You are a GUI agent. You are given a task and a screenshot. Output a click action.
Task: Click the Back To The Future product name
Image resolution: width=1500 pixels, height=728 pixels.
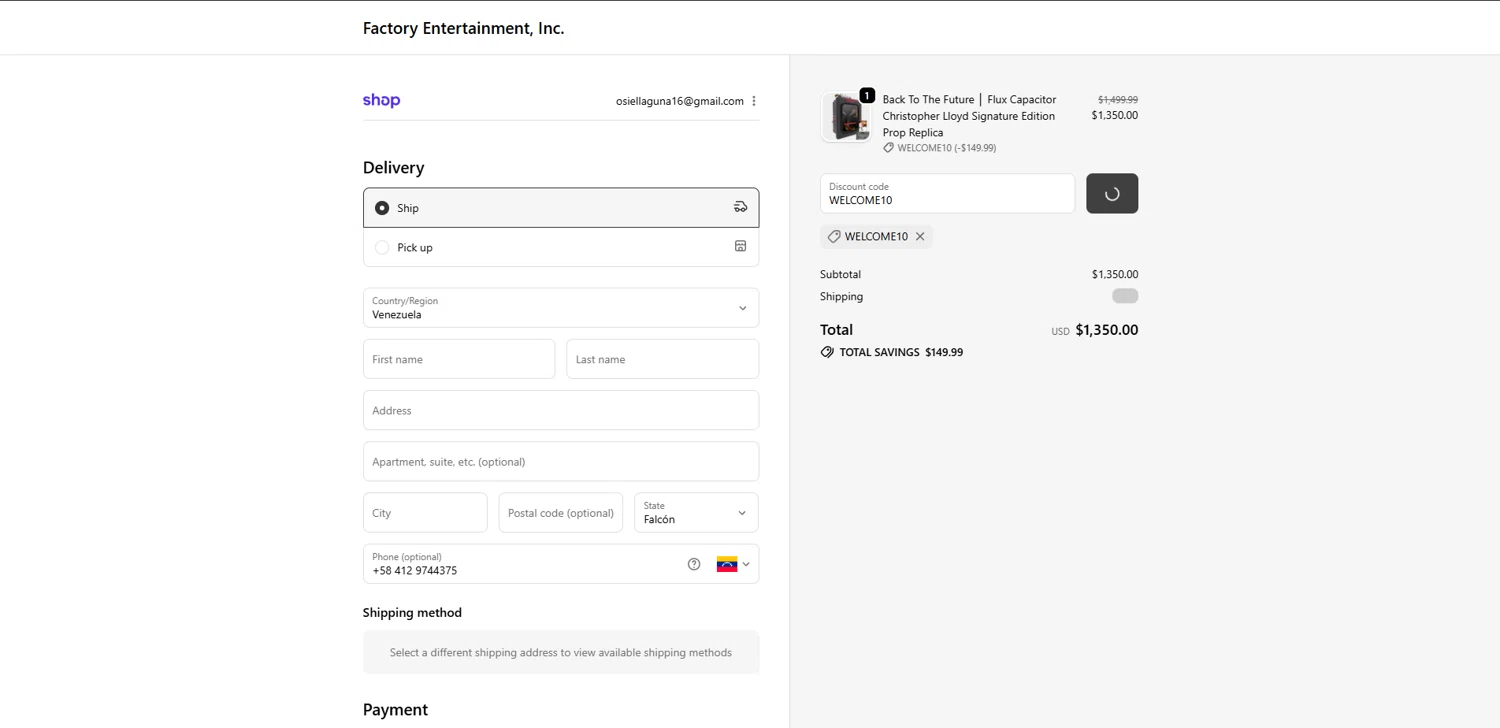click(x=969, y=116)
